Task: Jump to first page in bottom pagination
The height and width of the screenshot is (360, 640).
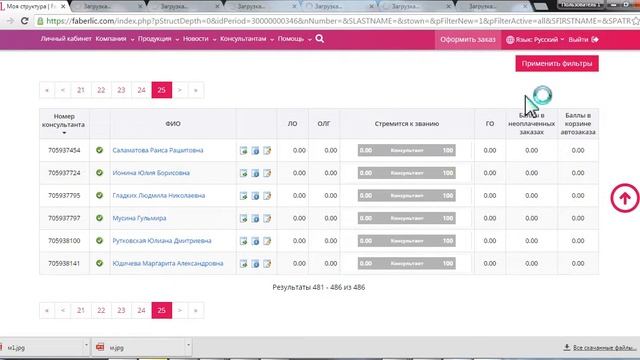Action: [x=47, y=311]
